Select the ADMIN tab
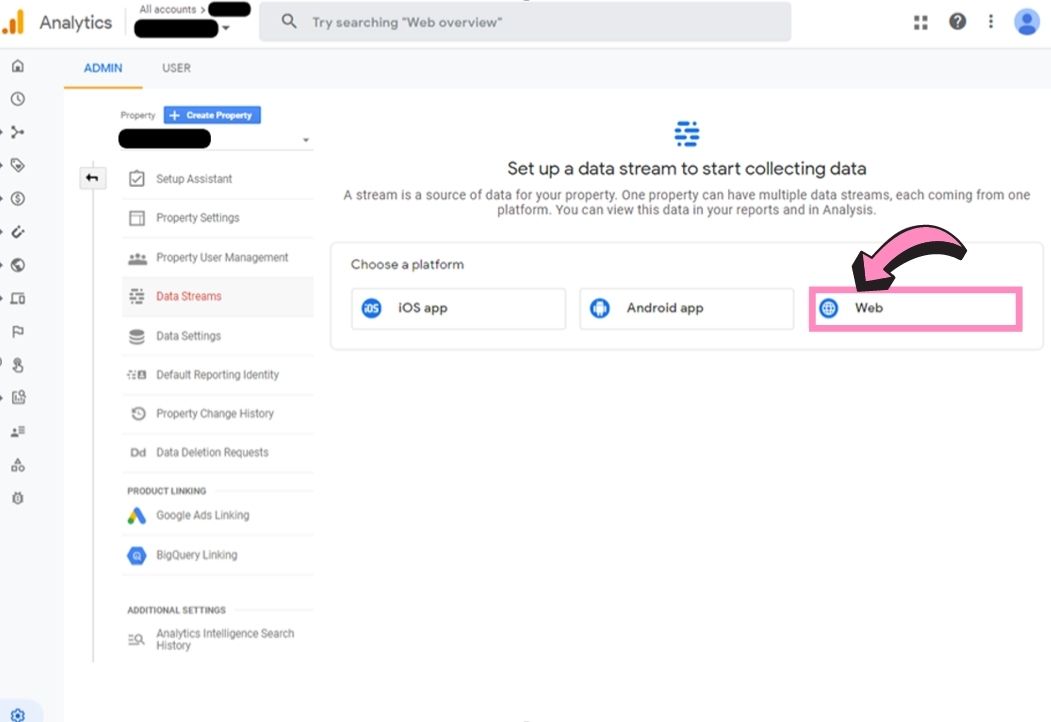 (103, 68)
